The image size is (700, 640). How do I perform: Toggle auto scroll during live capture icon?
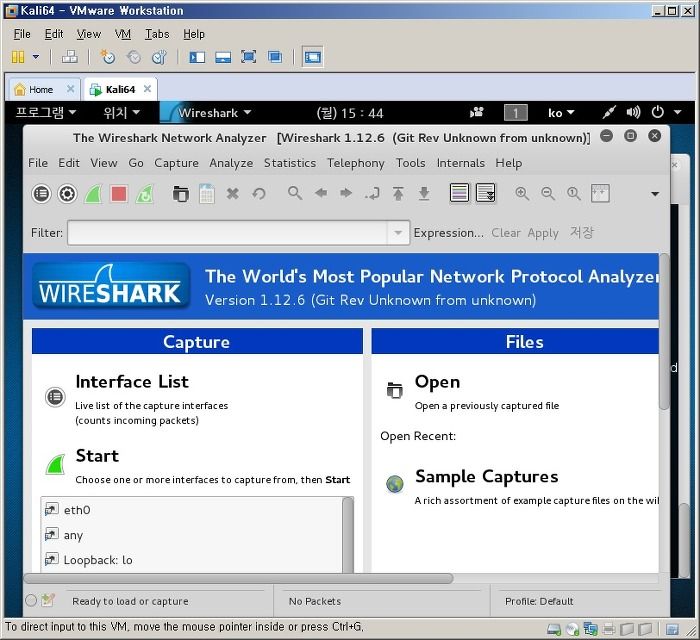[x=486, y=193]
